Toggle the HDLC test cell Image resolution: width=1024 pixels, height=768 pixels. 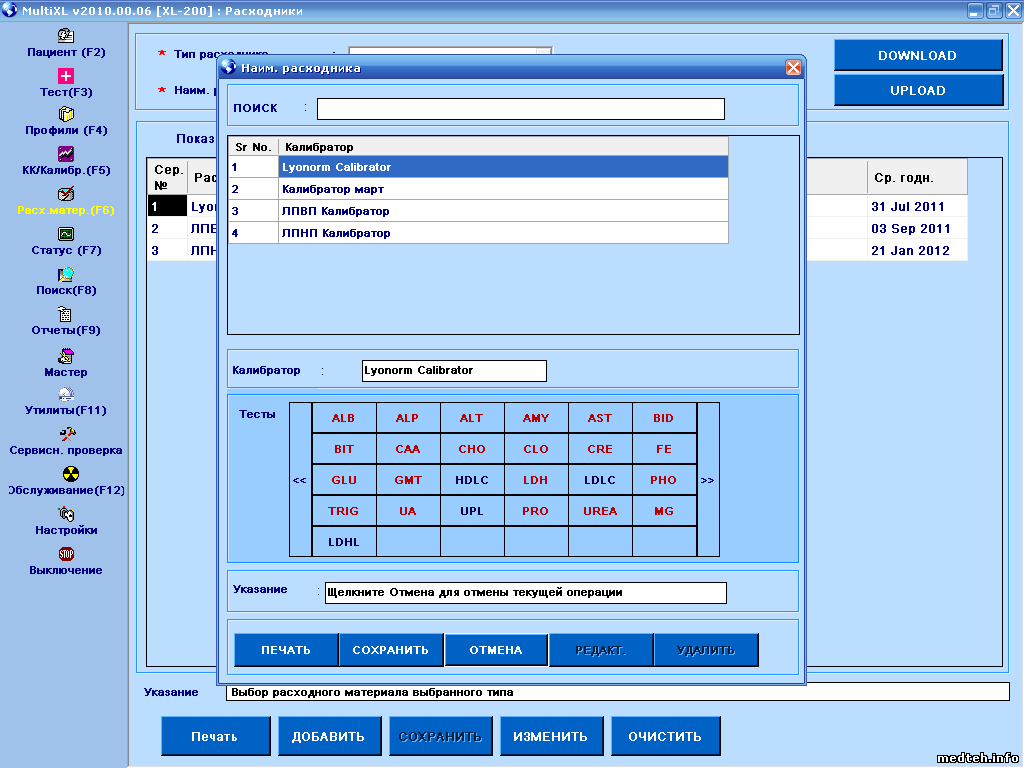coord(472,480)
